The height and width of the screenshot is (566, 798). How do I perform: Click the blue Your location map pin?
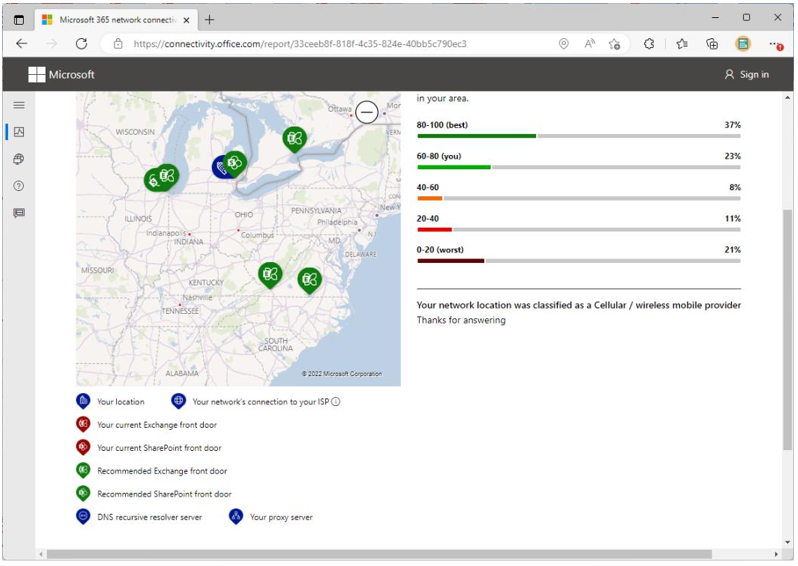pyautogui.click(x=219, y=167)
